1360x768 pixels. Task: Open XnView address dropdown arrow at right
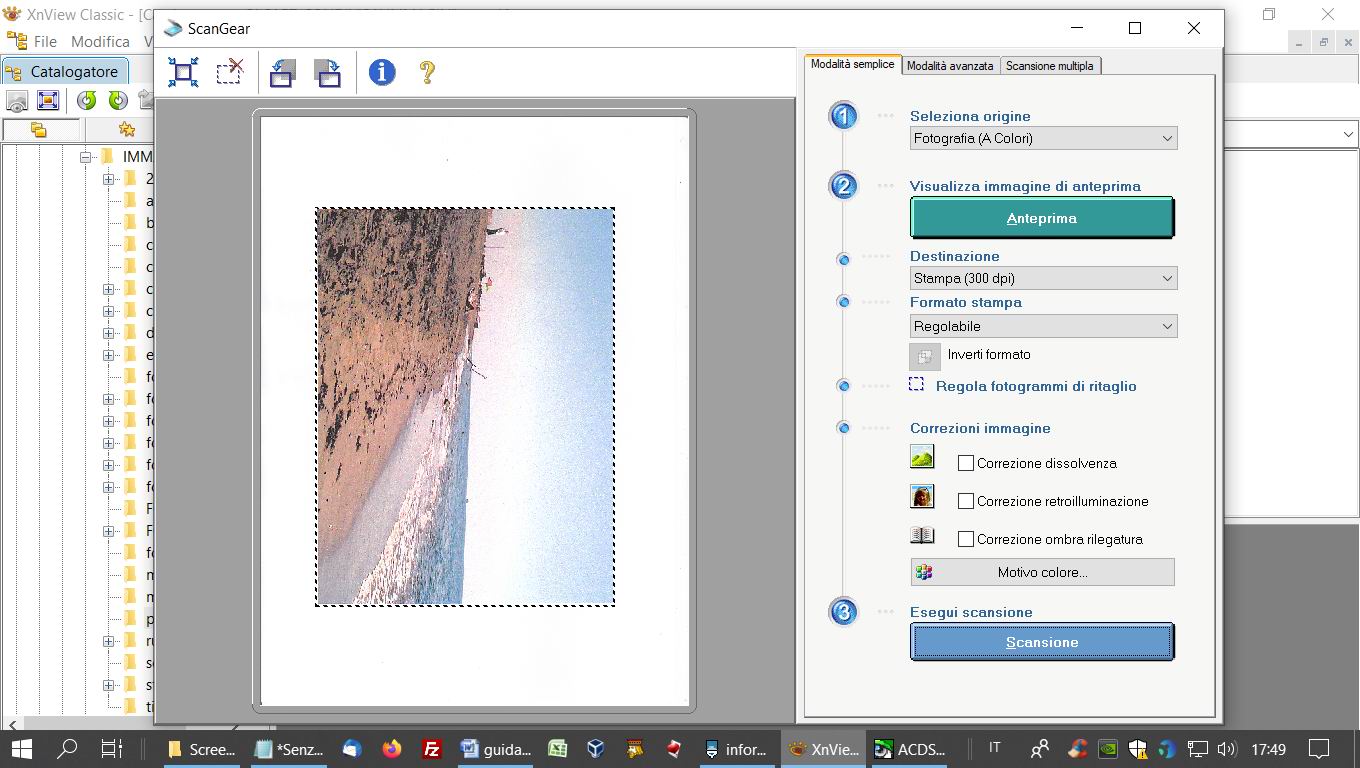coord(1348,134)
